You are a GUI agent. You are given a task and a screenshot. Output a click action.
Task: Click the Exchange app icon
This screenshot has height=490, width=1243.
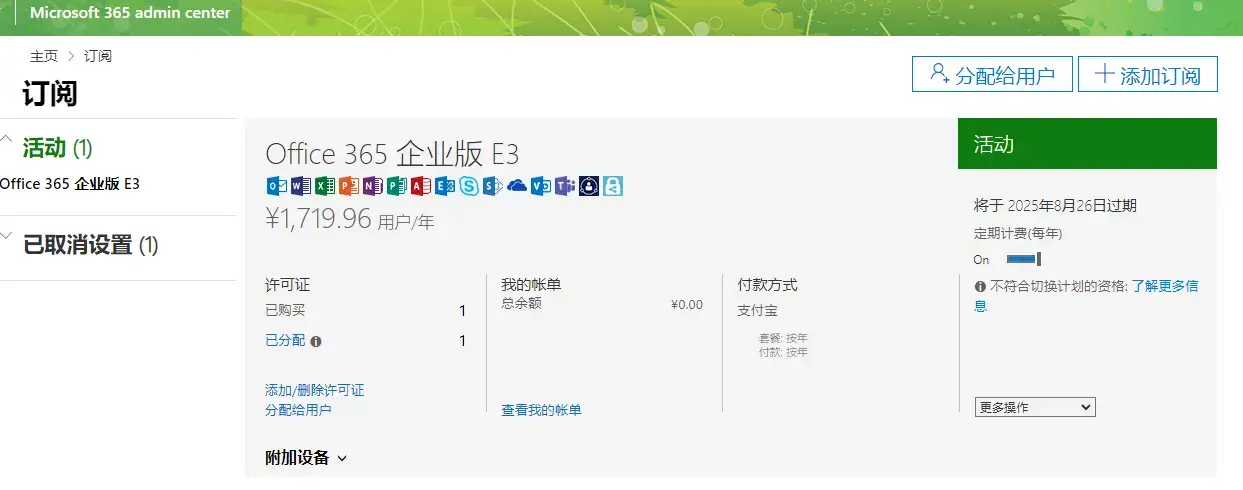[445, 186]
